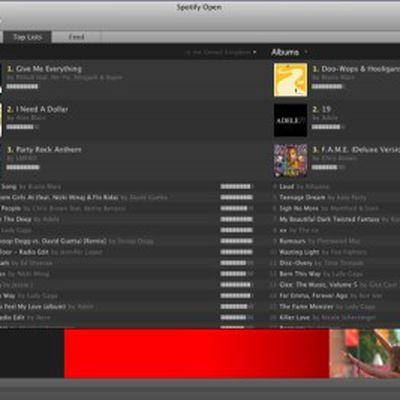
Task: Open artist Jennifer Lopez in the track list
Action: (x=81, y=252)
